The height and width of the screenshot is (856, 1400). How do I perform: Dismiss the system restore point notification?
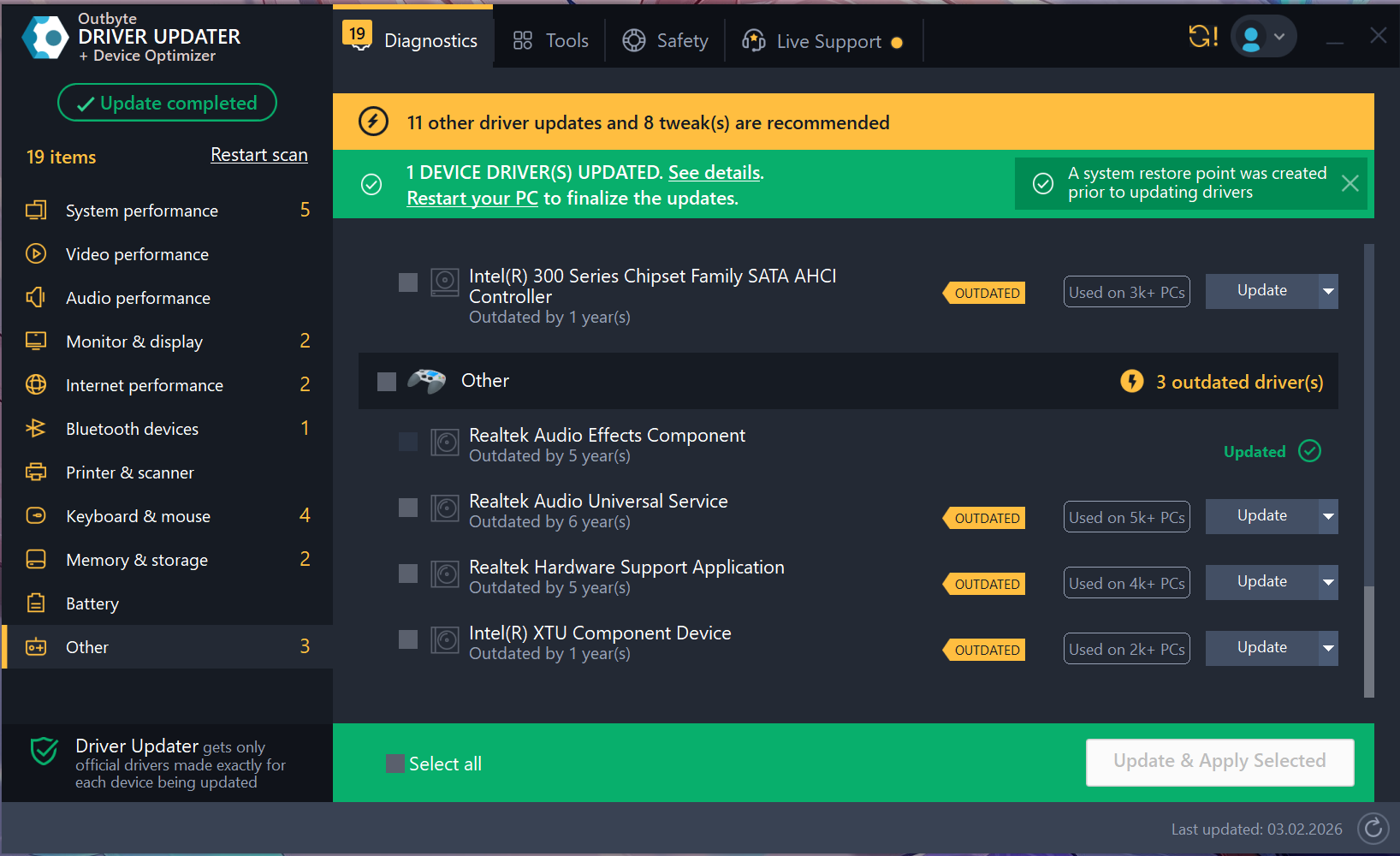point(1350,183)
